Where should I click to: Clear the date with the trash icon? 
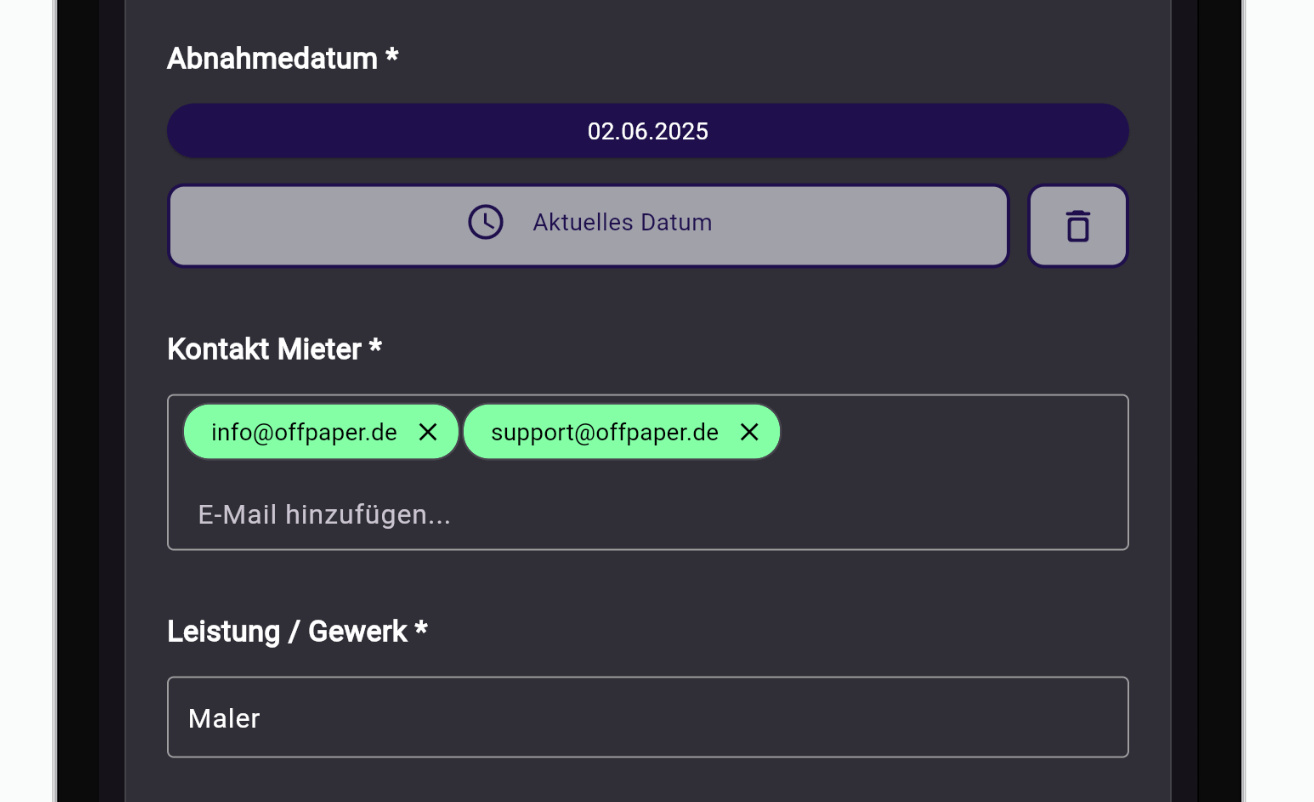(x=1077, y=226)
